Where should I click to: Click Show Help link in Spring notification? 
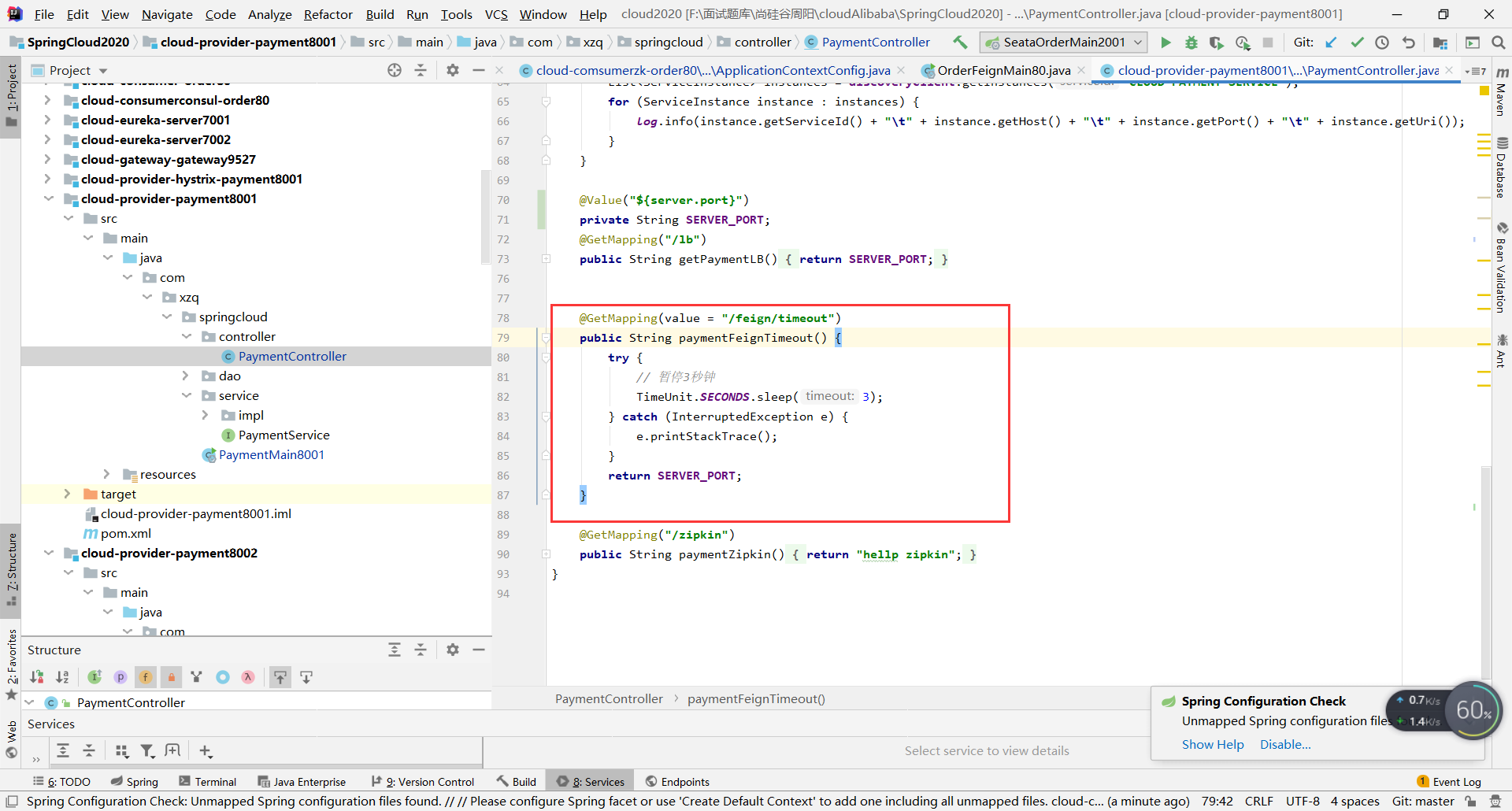[x=1212, y=744]
